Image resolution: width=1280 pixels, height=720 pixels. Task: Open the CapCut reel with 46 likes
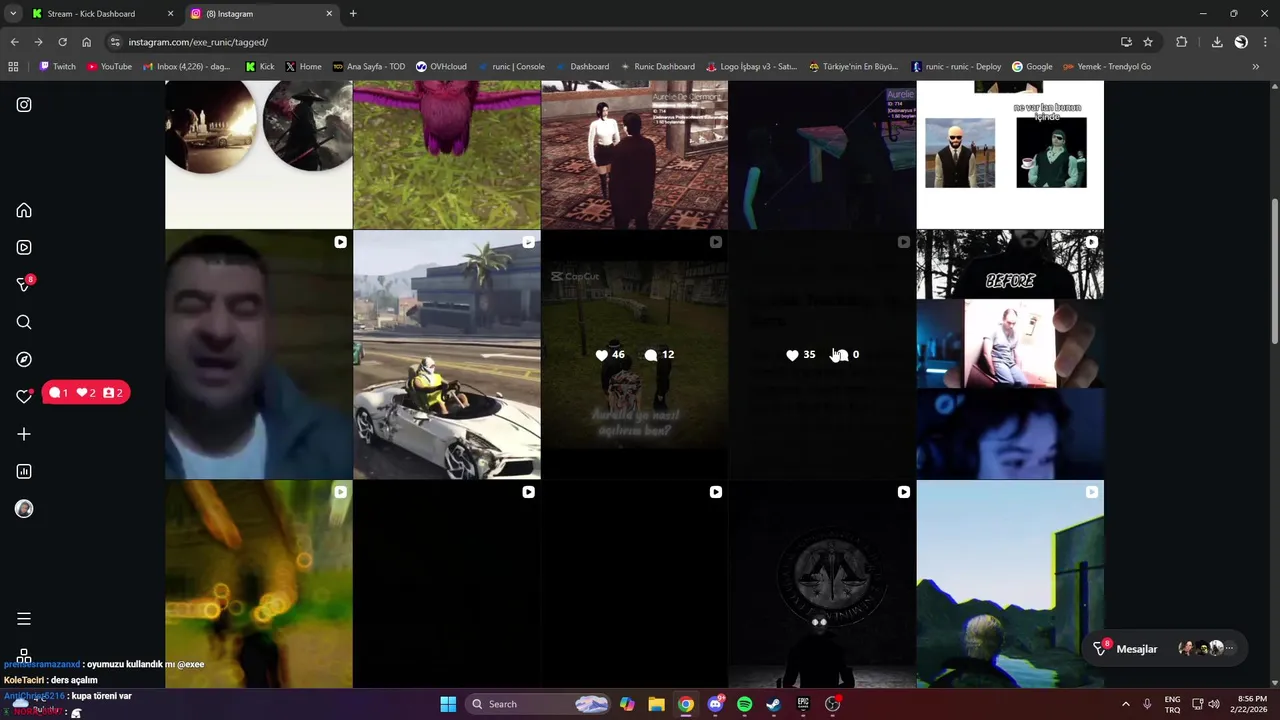634,355
